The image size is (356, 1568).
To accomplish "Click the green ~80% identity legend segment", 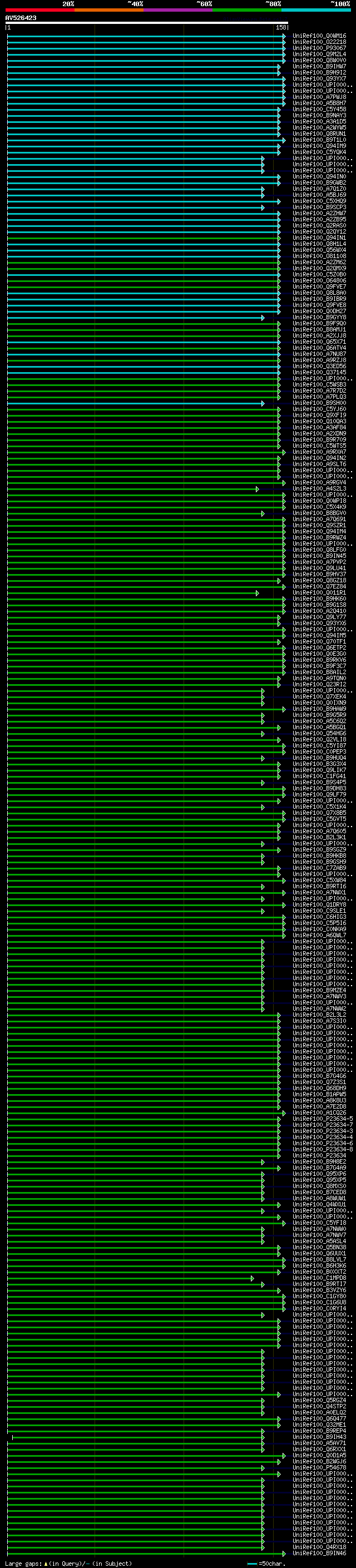I will click(247, 10).
